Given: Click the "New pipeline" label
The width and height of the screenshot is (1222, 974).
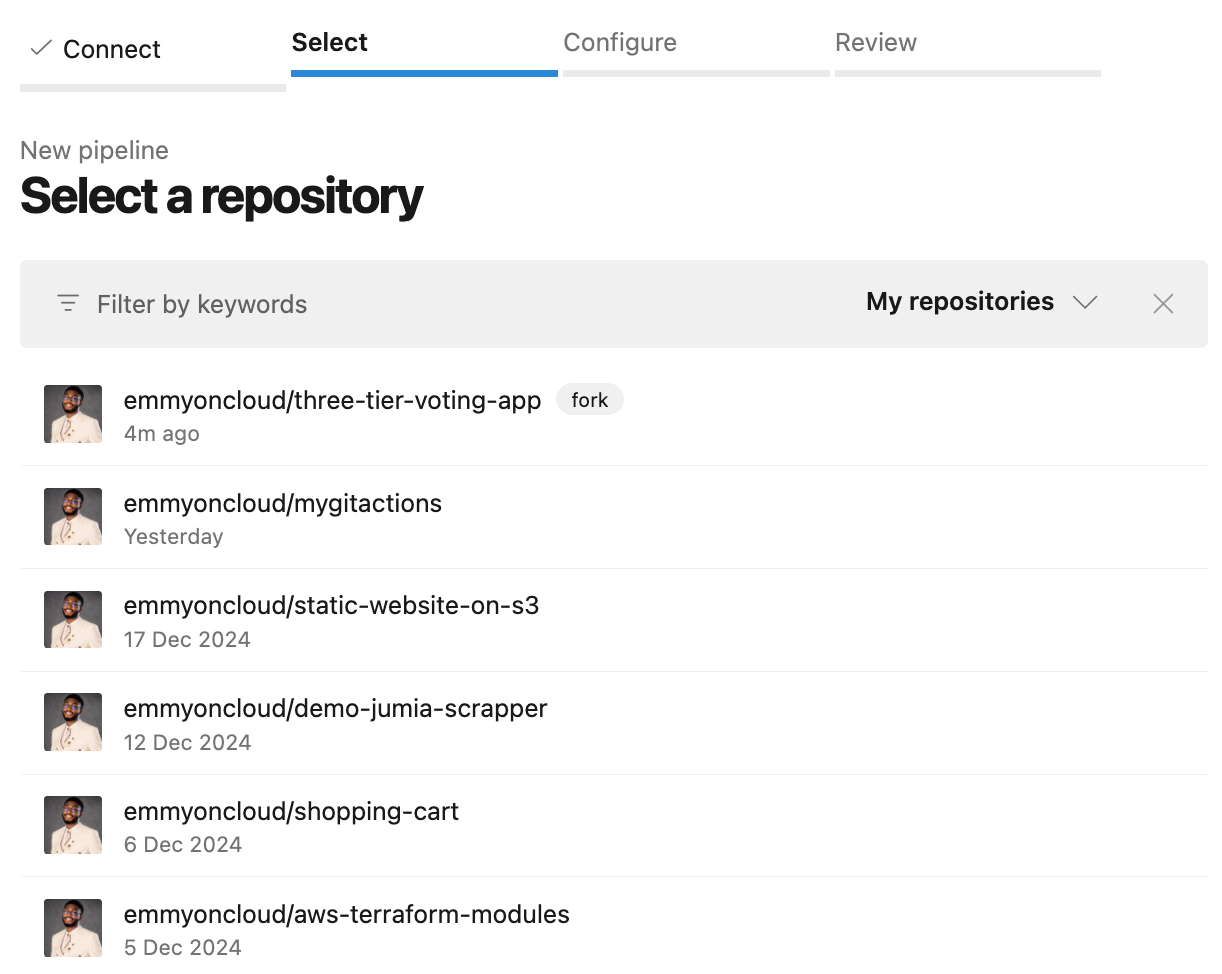Looking at the screenshot, I should click(94, 151).
